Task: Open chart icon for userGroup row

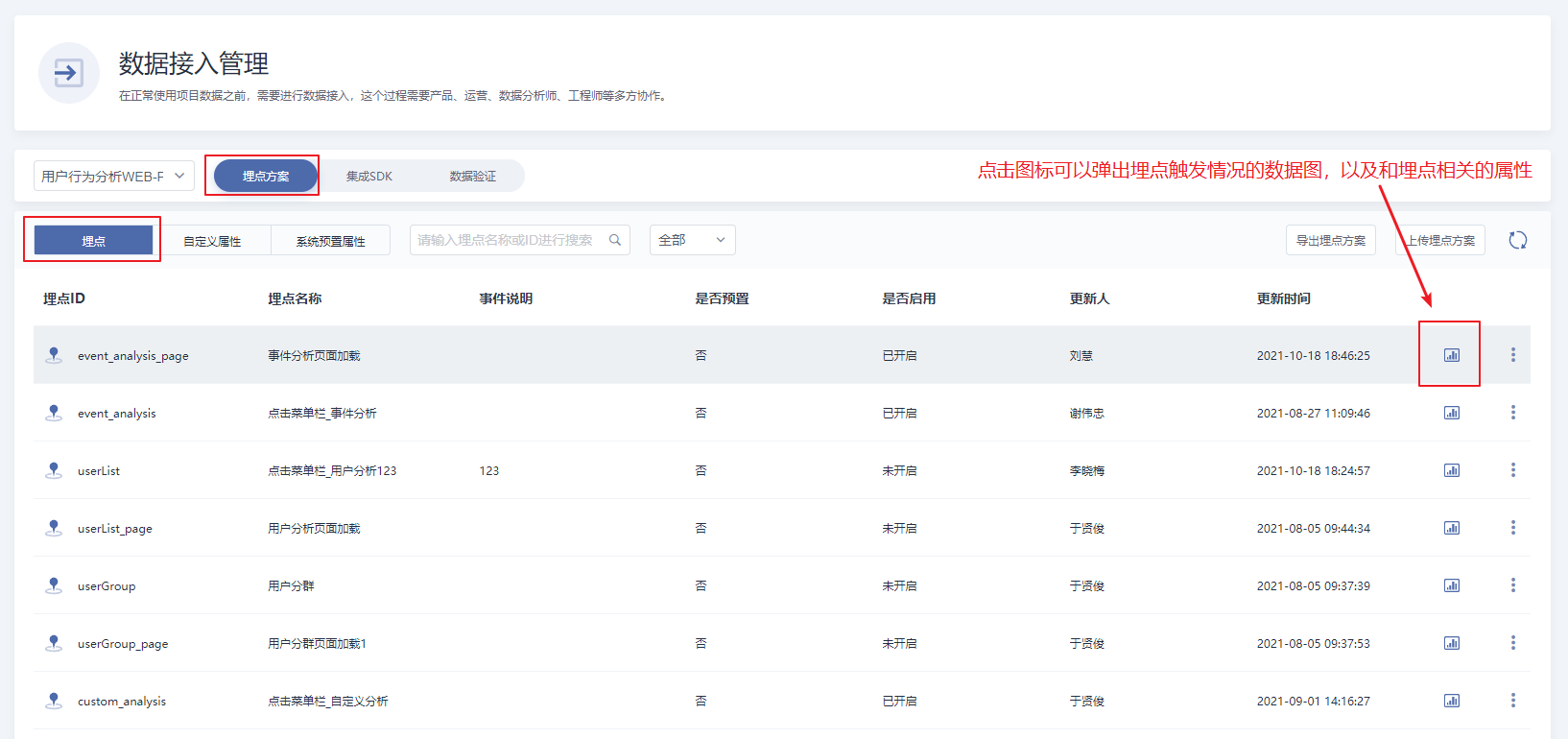Action: [1452, 585]
